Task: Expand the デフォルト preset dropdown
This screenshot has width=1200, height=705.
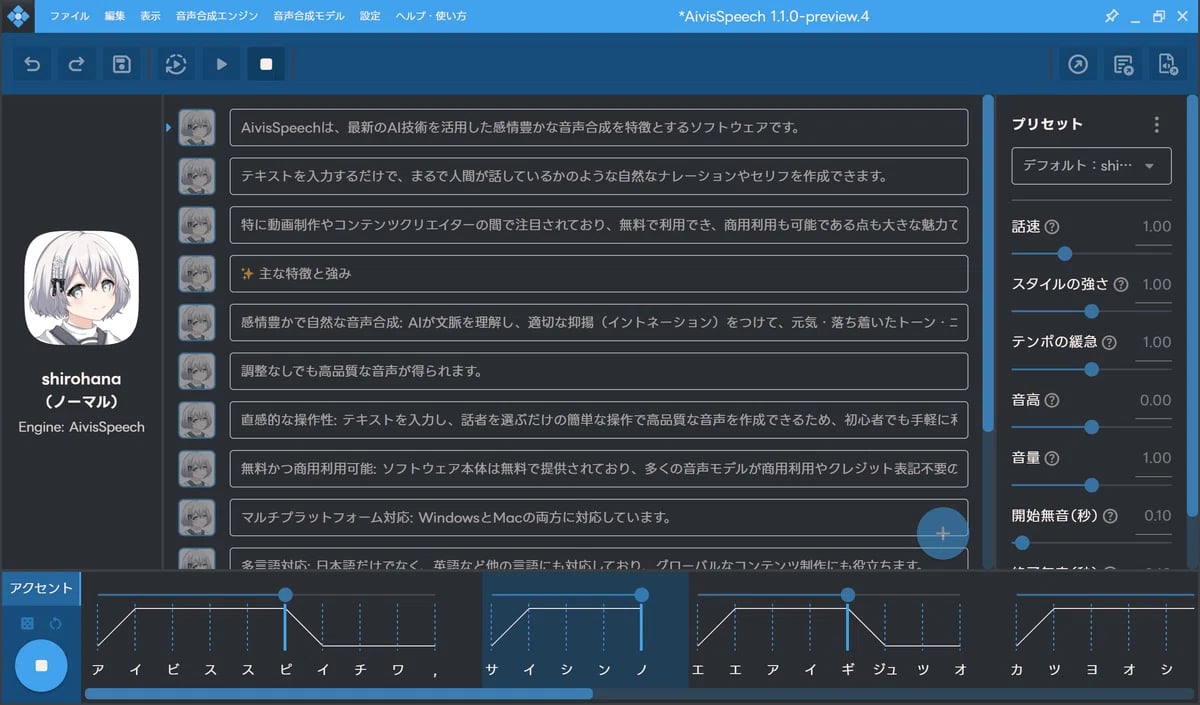Action: (1091, 166)
